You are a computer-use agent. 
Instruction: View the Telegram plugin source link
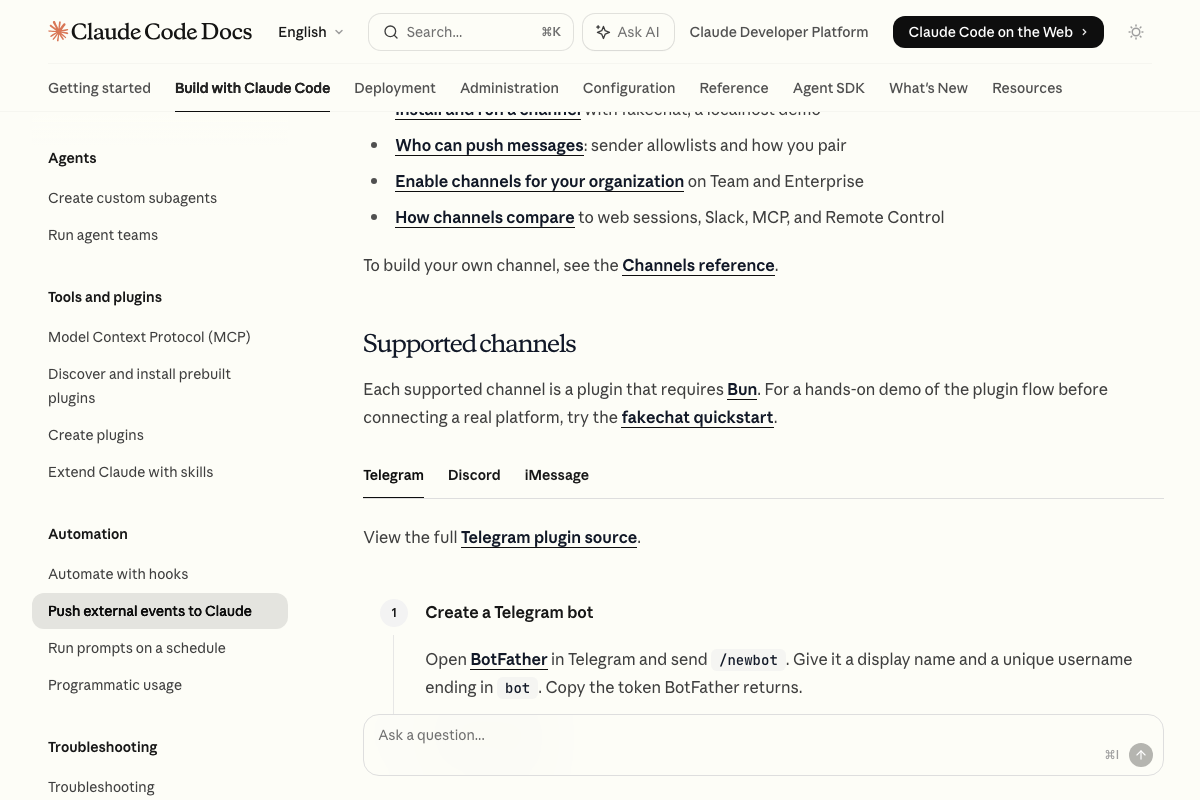[x=548, y=537]
